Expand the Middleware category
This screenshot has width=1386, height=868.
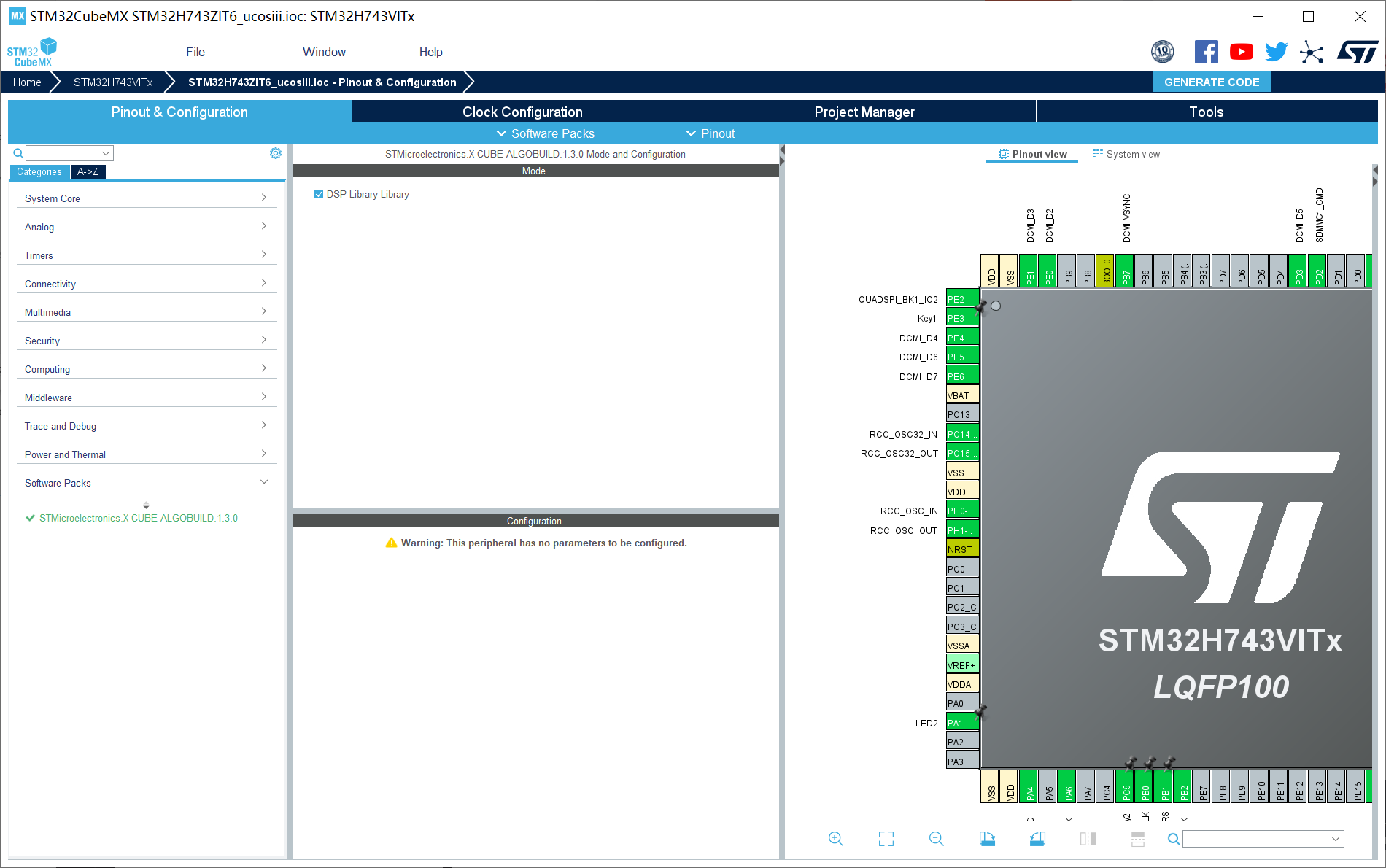[x=147, y=398]
